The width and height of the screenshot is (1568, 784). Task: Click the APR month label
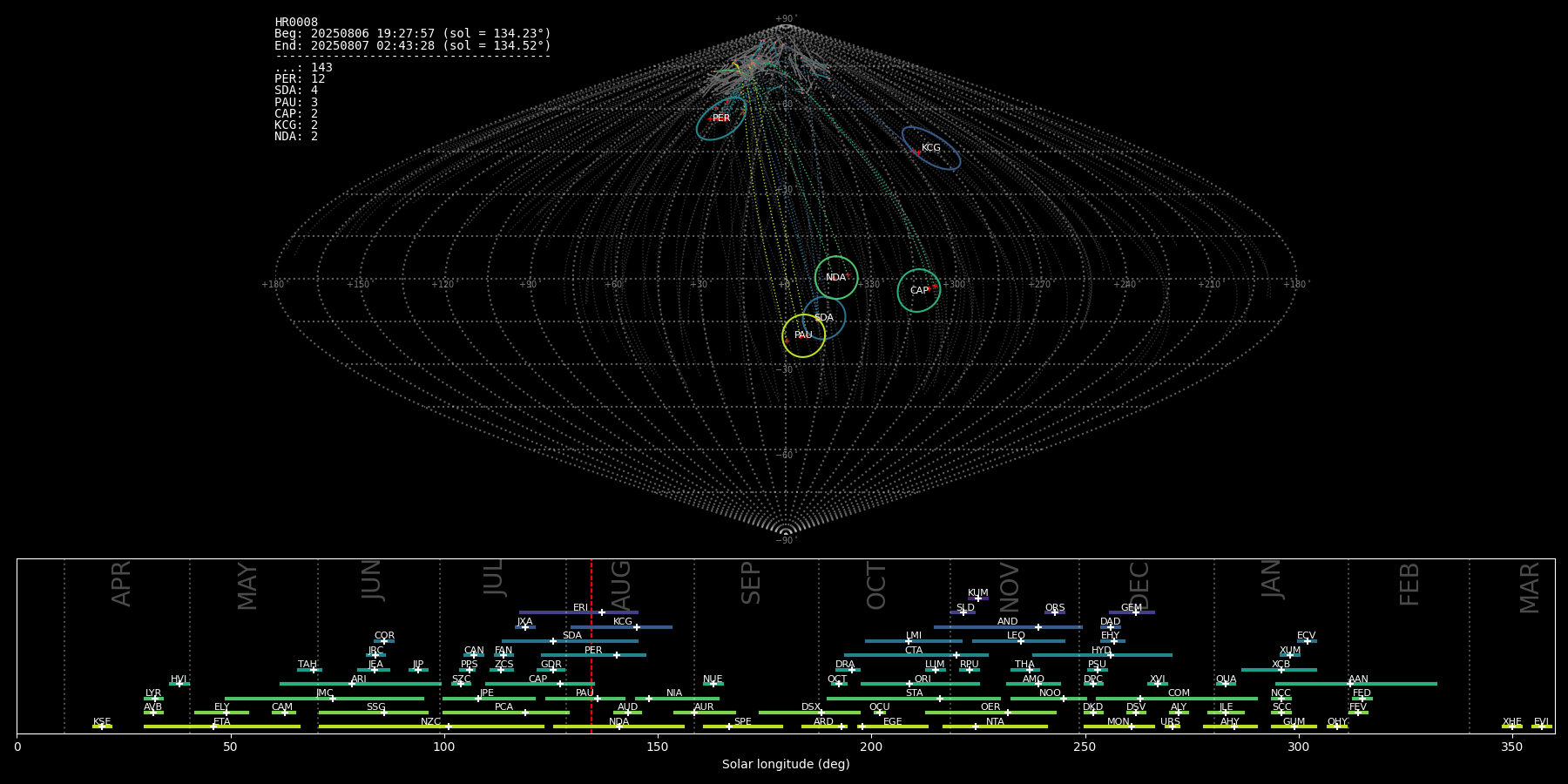[121, 584]
